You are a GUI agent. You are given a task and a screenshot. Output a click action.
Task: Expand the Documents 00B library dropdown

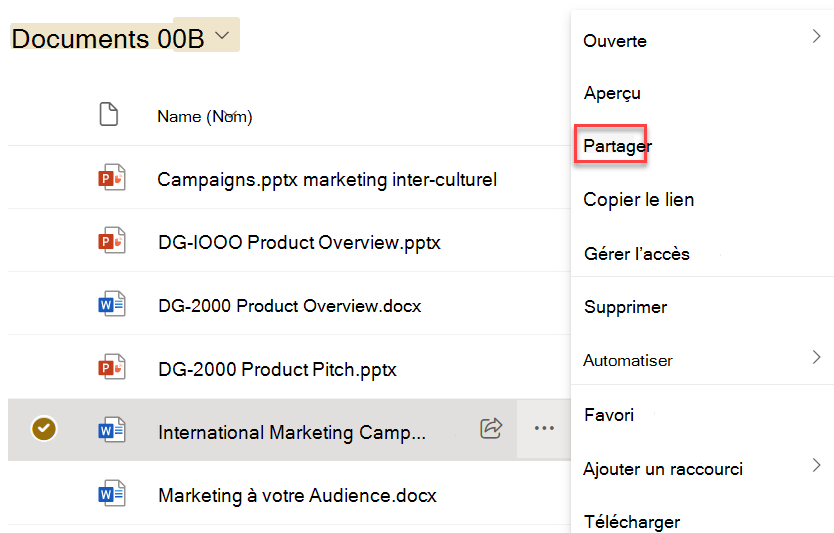coord(222,36)
